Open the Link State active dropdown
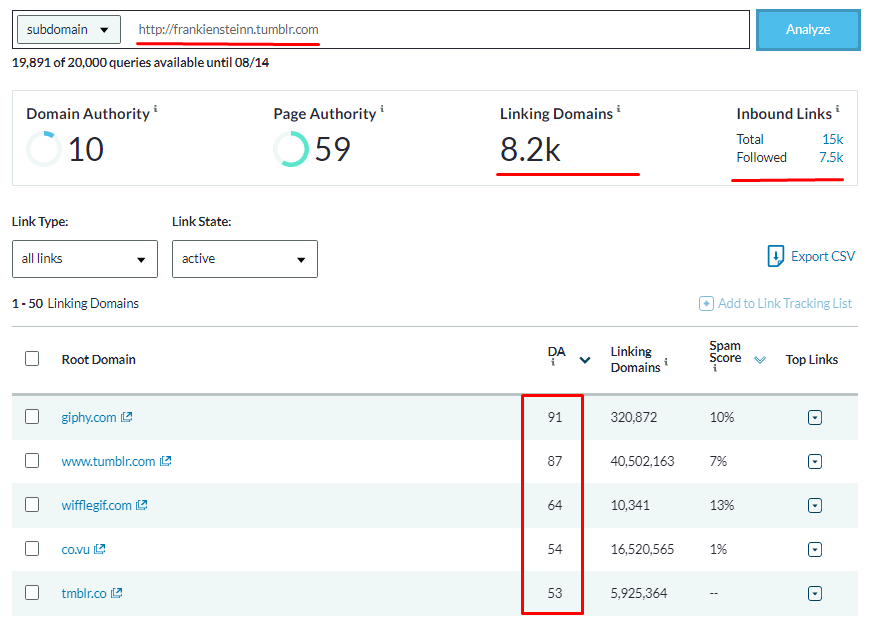 (245, 259)
